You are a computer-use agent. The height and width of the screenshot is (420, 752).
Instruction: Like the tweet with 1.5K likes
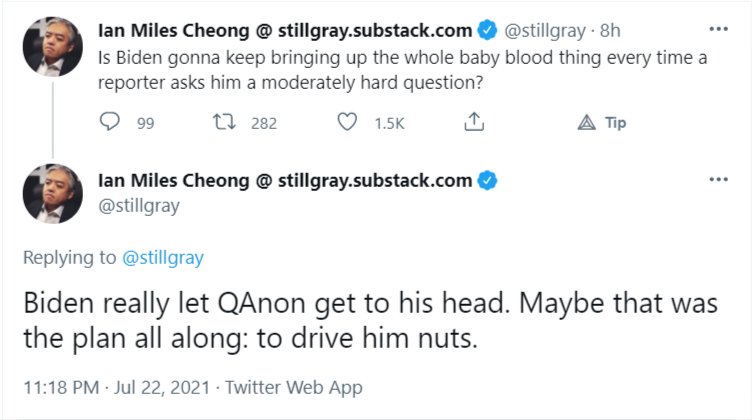coord(348,123)
